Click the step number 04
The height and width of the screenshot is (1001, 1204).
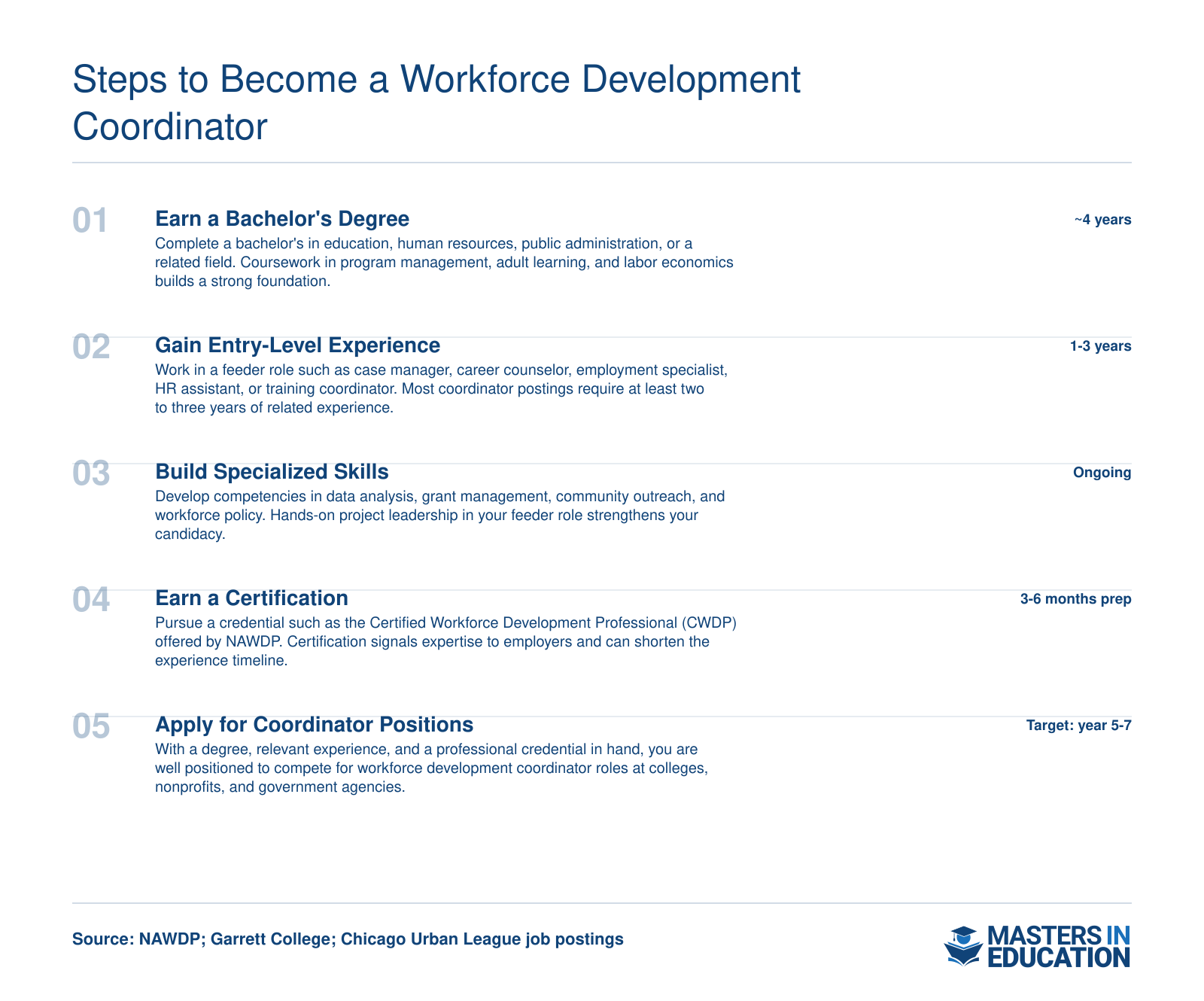[x=91, y=600]
